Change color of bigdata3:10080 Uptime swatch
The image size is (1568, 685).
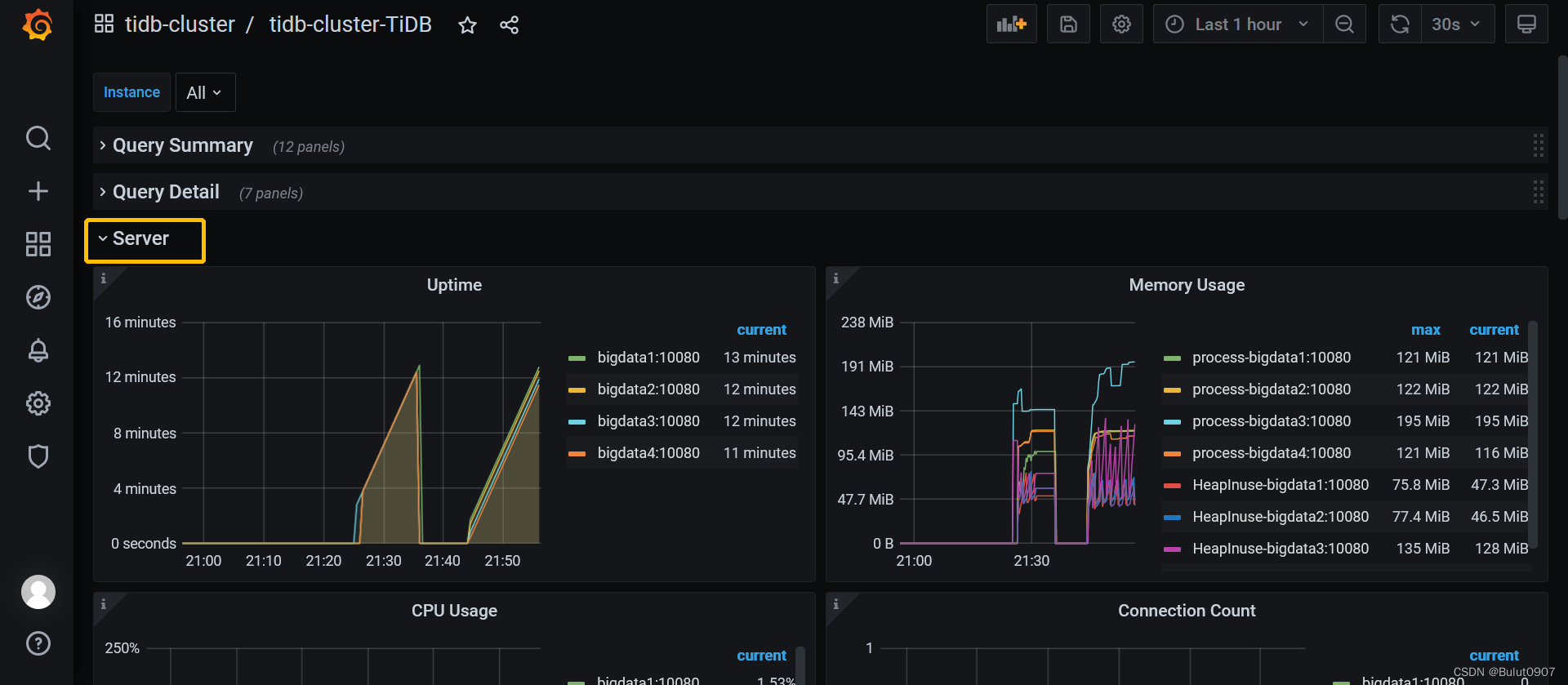[577, 422]
